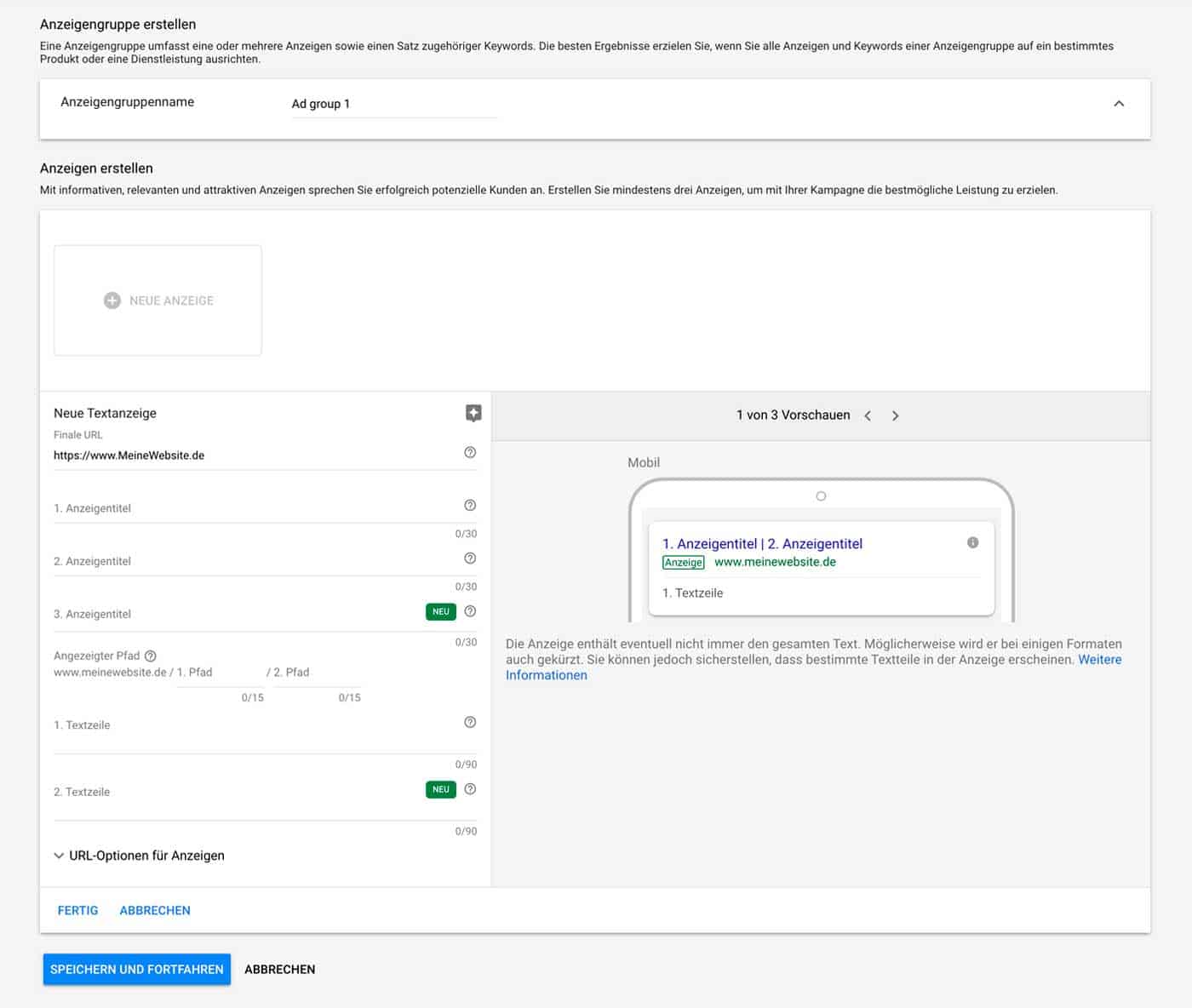Click the NEUE ANZEIGE label
The height and width of the screenshot is (1008, 1192).
pos(171,301)
